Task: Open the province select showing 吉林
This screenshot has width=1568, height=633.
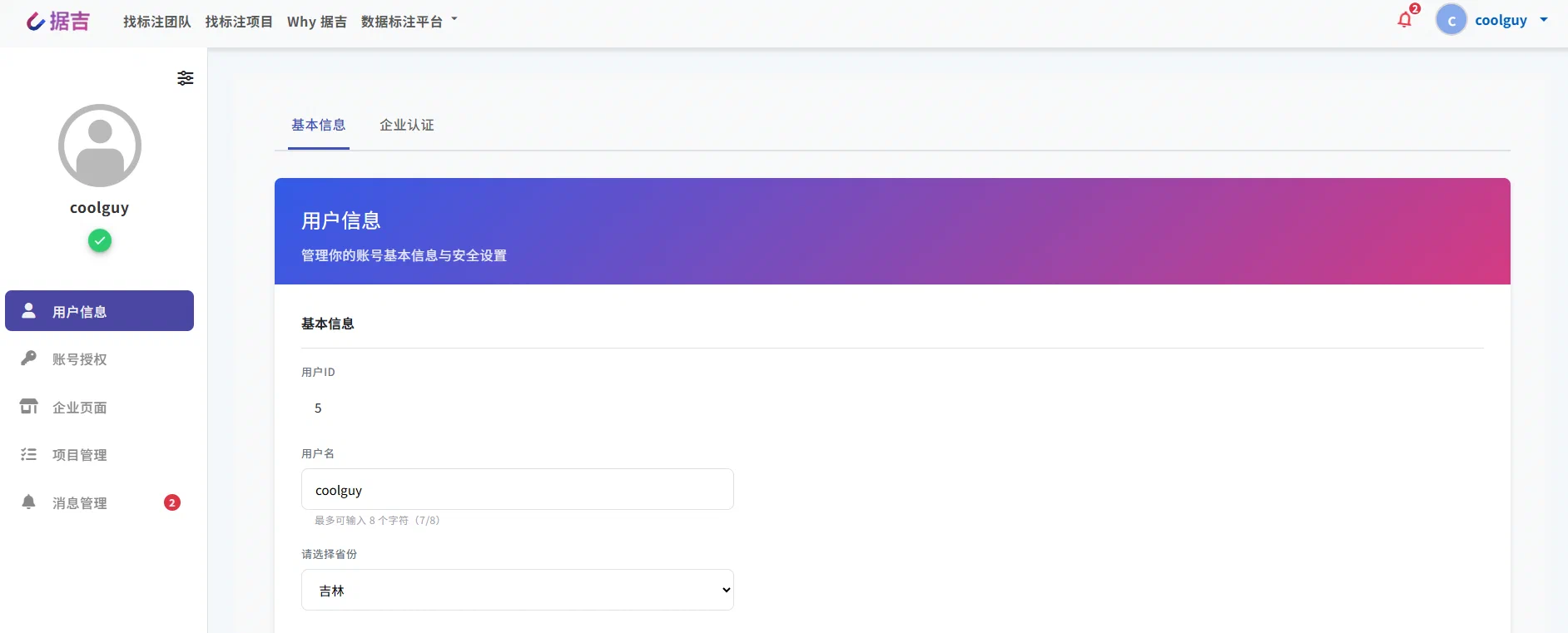Action: click(x=518, y=590)
